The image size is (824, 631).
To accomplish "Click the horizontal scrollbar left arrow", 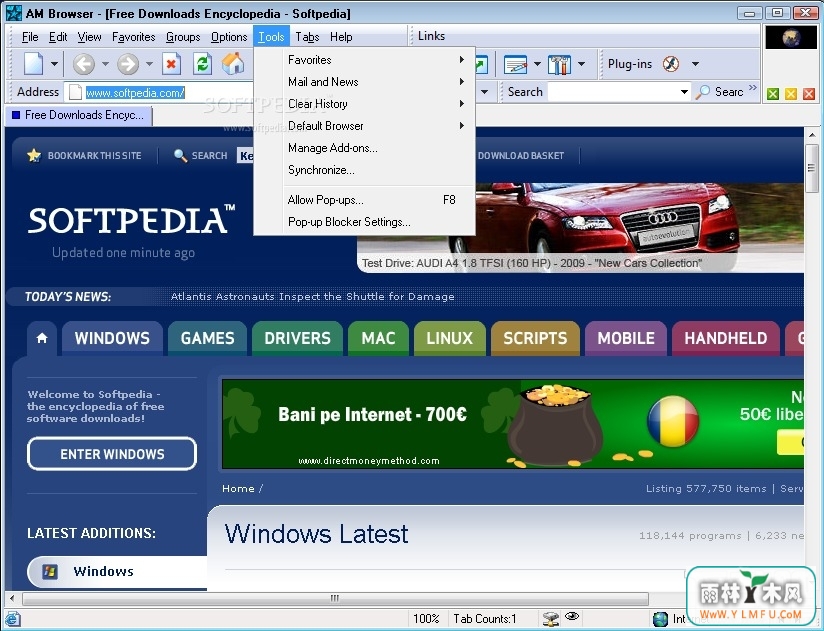I will pyautogui.click(x=12, y=598).
